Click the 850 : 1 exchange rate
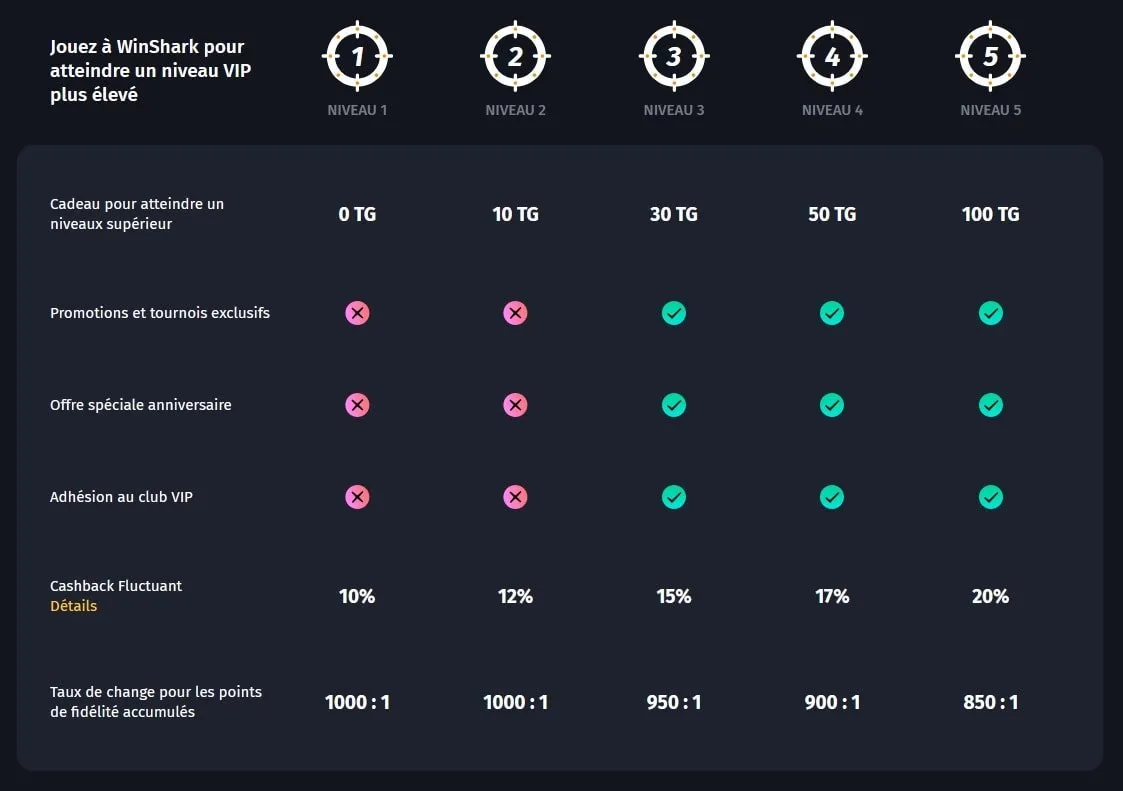This screenshot has height=791, width=1123. [x=990, y=702]
